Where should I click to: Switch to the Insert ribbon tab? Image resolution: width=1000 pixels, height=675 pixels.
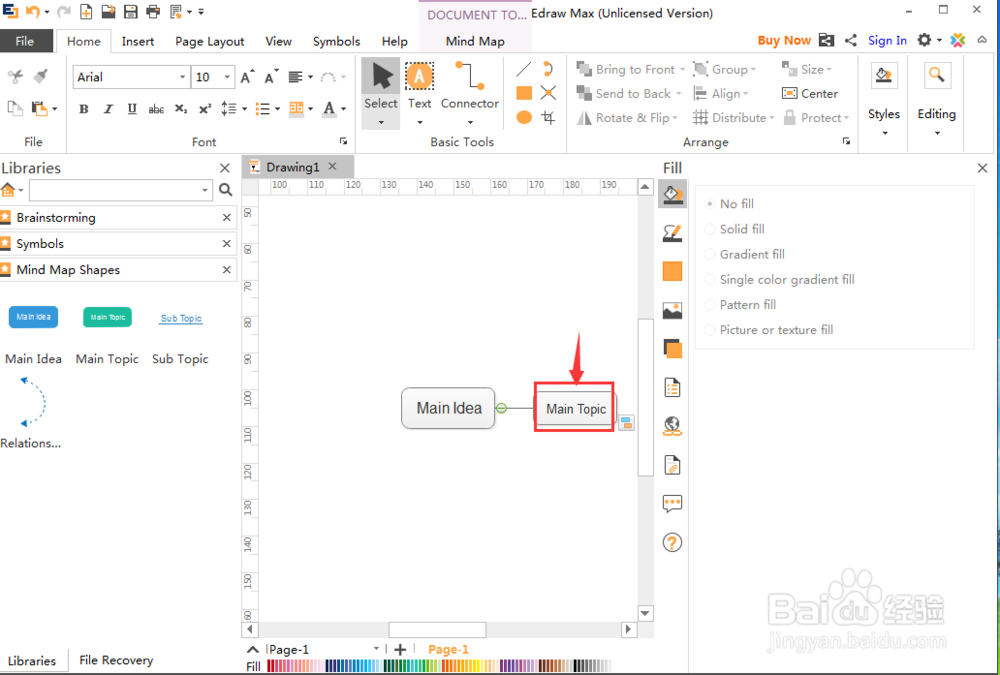click(138, 41)
